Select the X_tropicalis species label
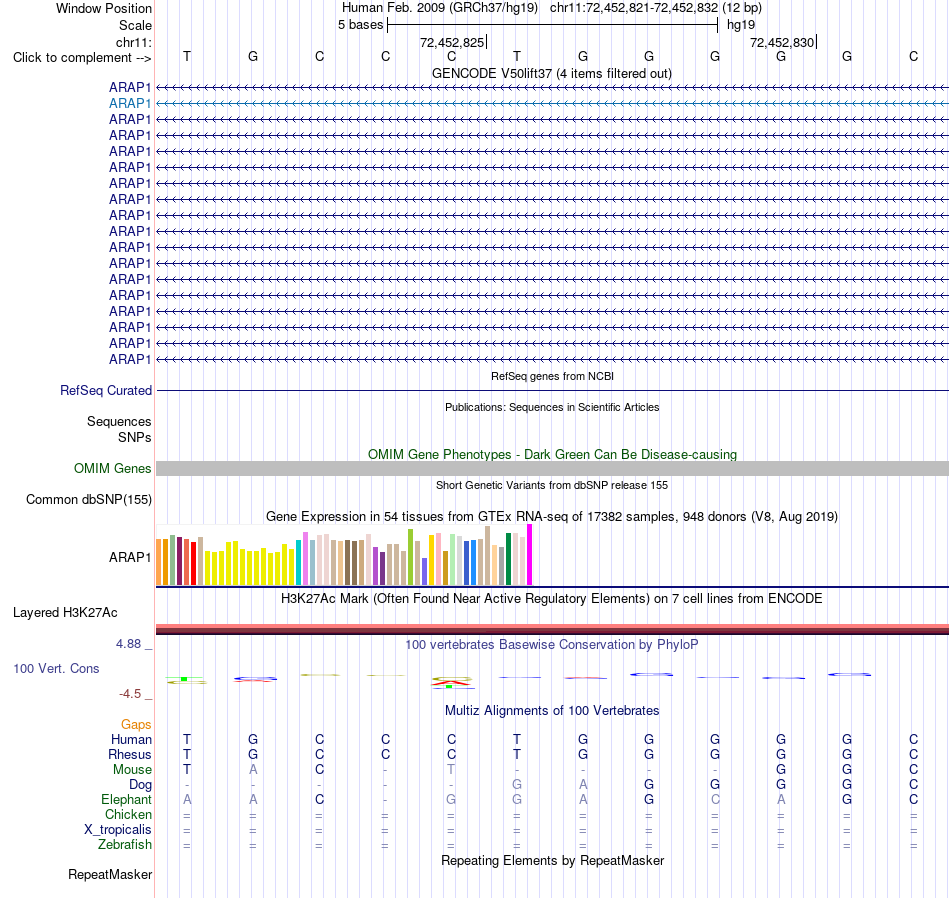Viewport: 950px width, 898px height. coord(118,830)
